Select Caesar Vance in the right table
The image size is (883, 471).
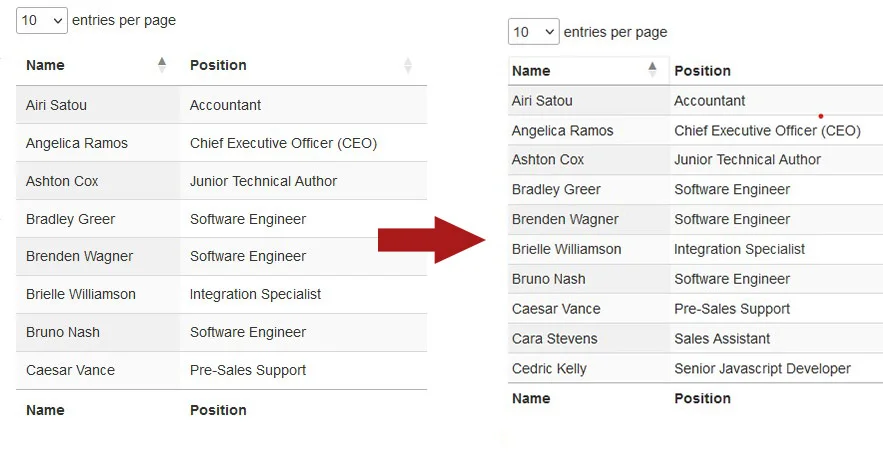click(x=555, y=309)
